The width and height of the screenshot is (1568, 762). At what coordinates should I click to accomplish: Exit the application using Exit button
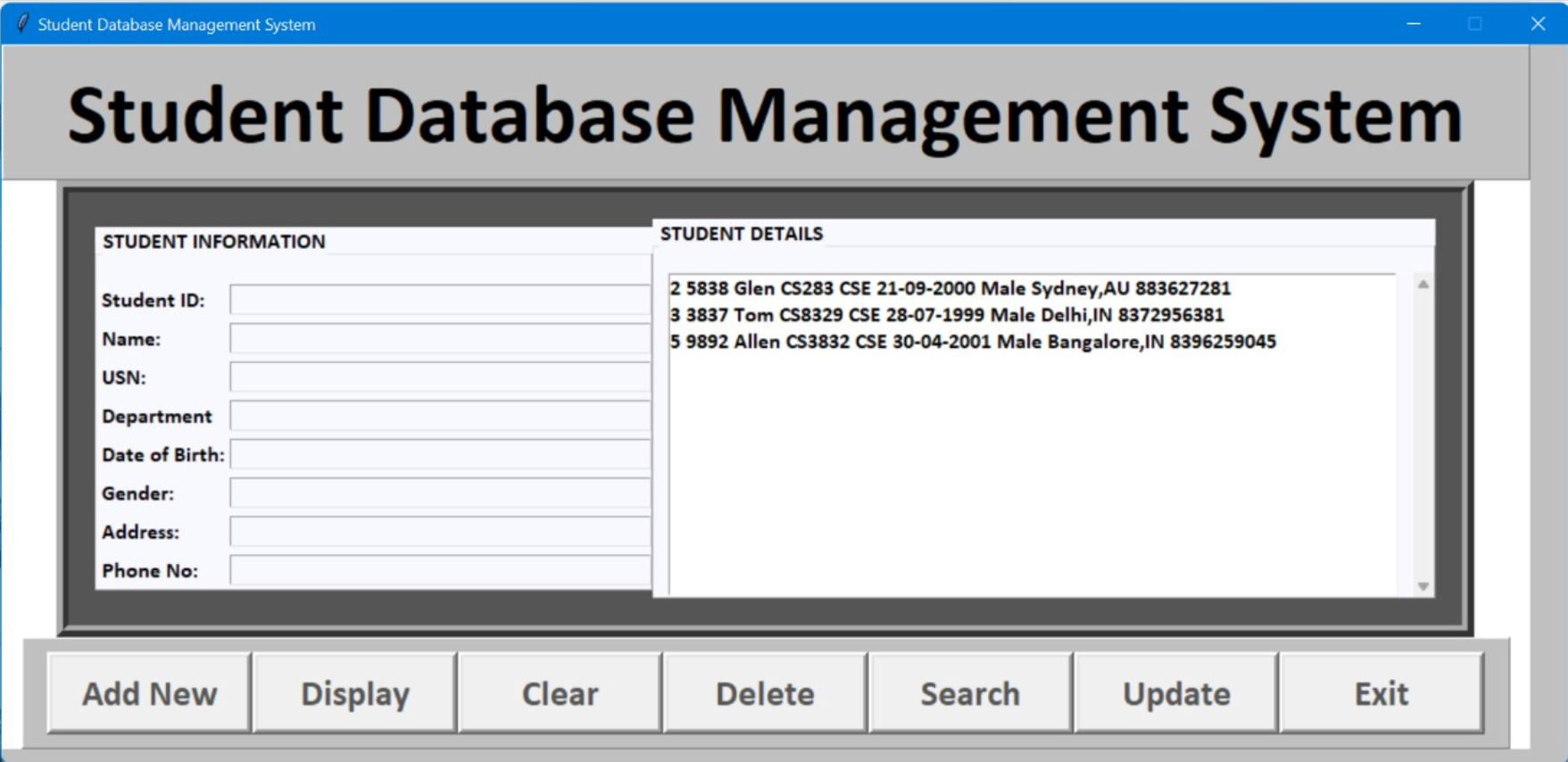click(1381, 693)
